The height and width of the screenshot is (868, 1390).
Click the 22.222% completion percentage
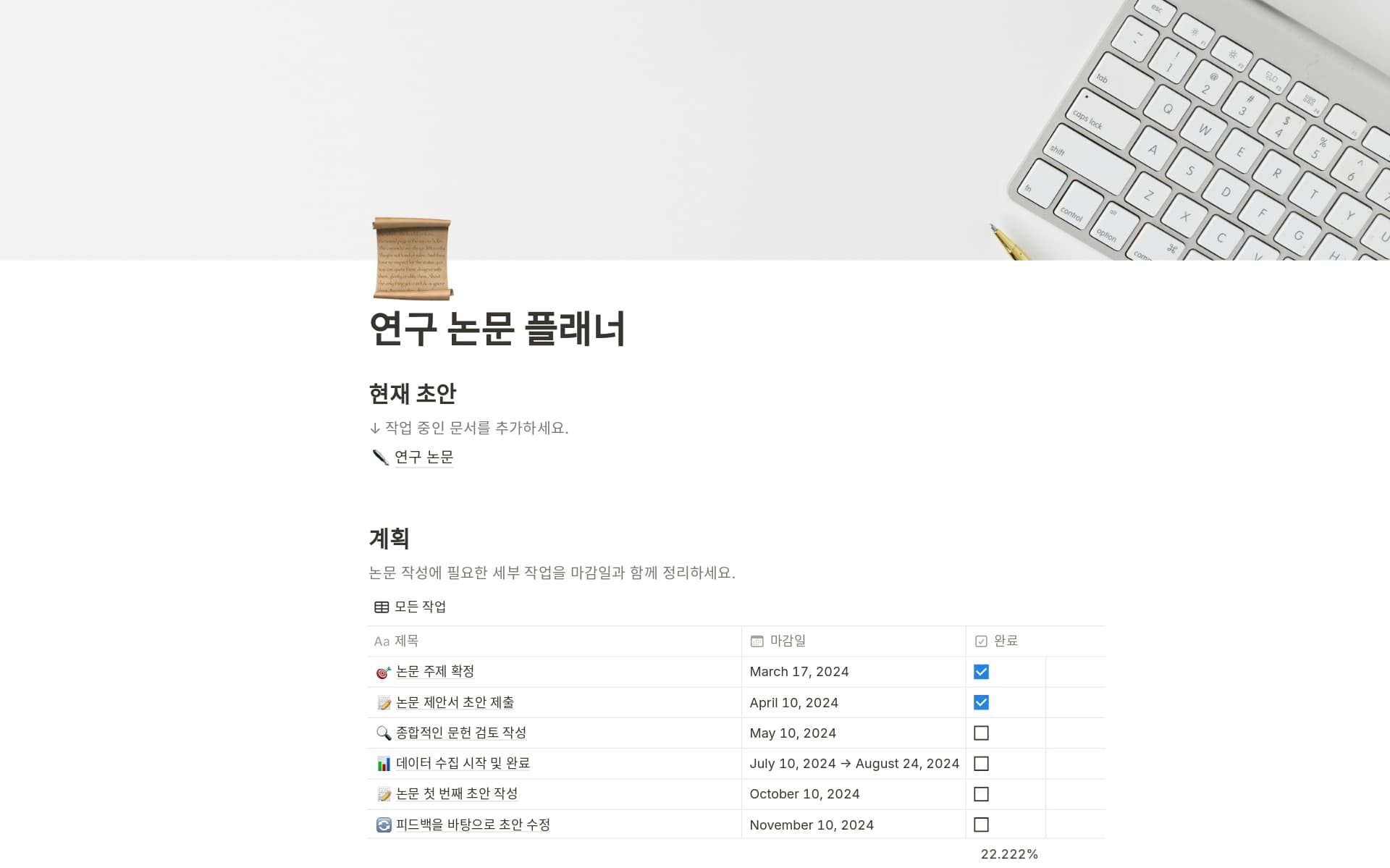coord(1008,854)
